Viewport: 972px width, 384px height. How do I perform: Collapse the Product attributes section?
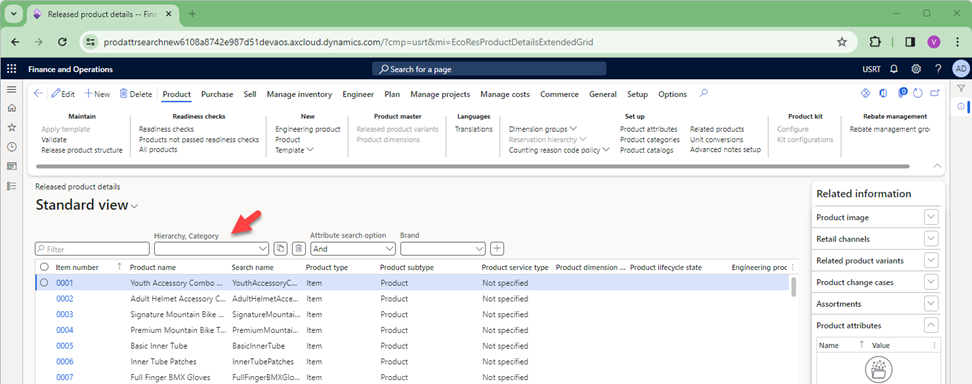[x=931, y=325]
